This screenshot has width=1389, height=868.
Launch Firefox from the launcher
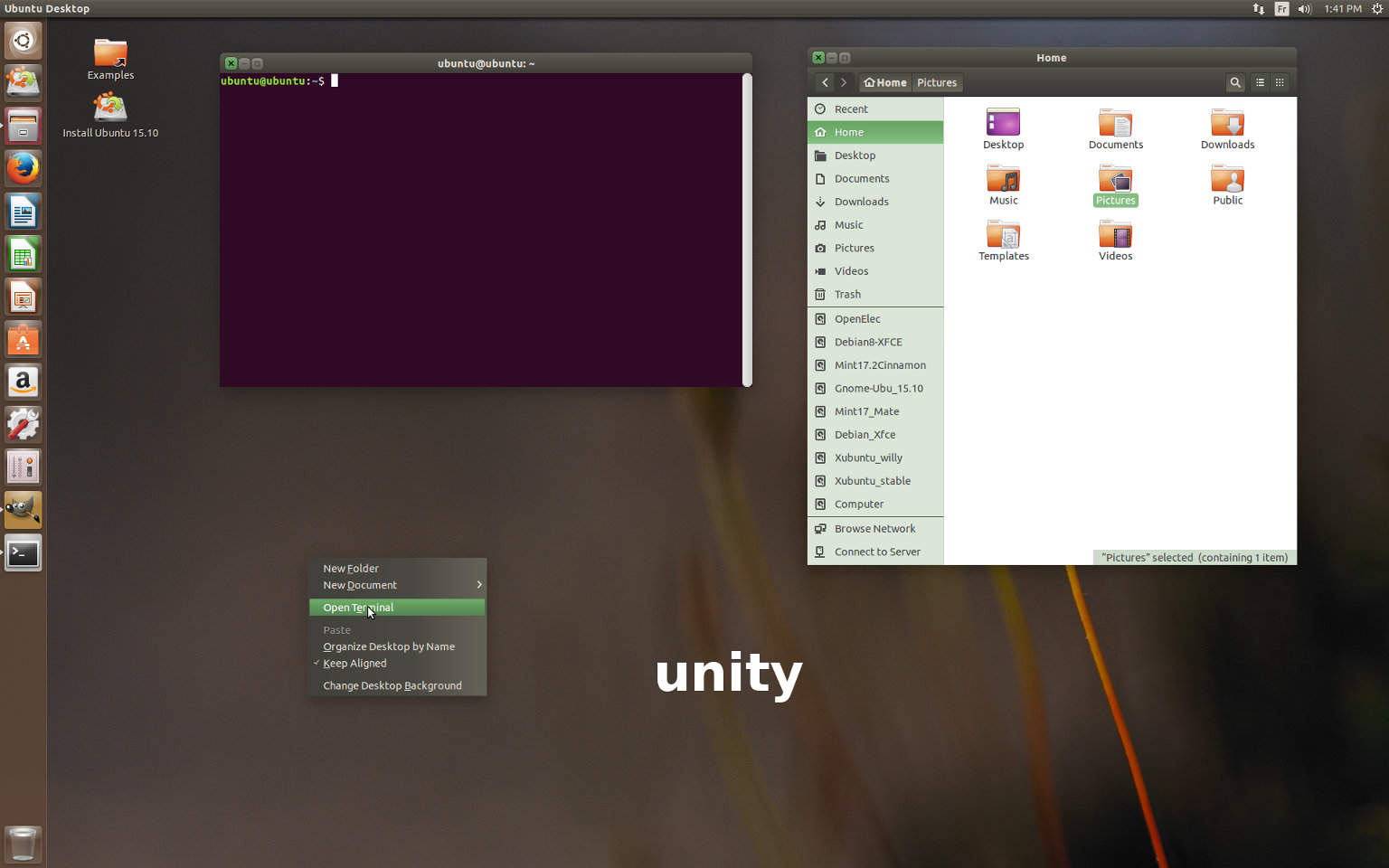pos(23,168)
